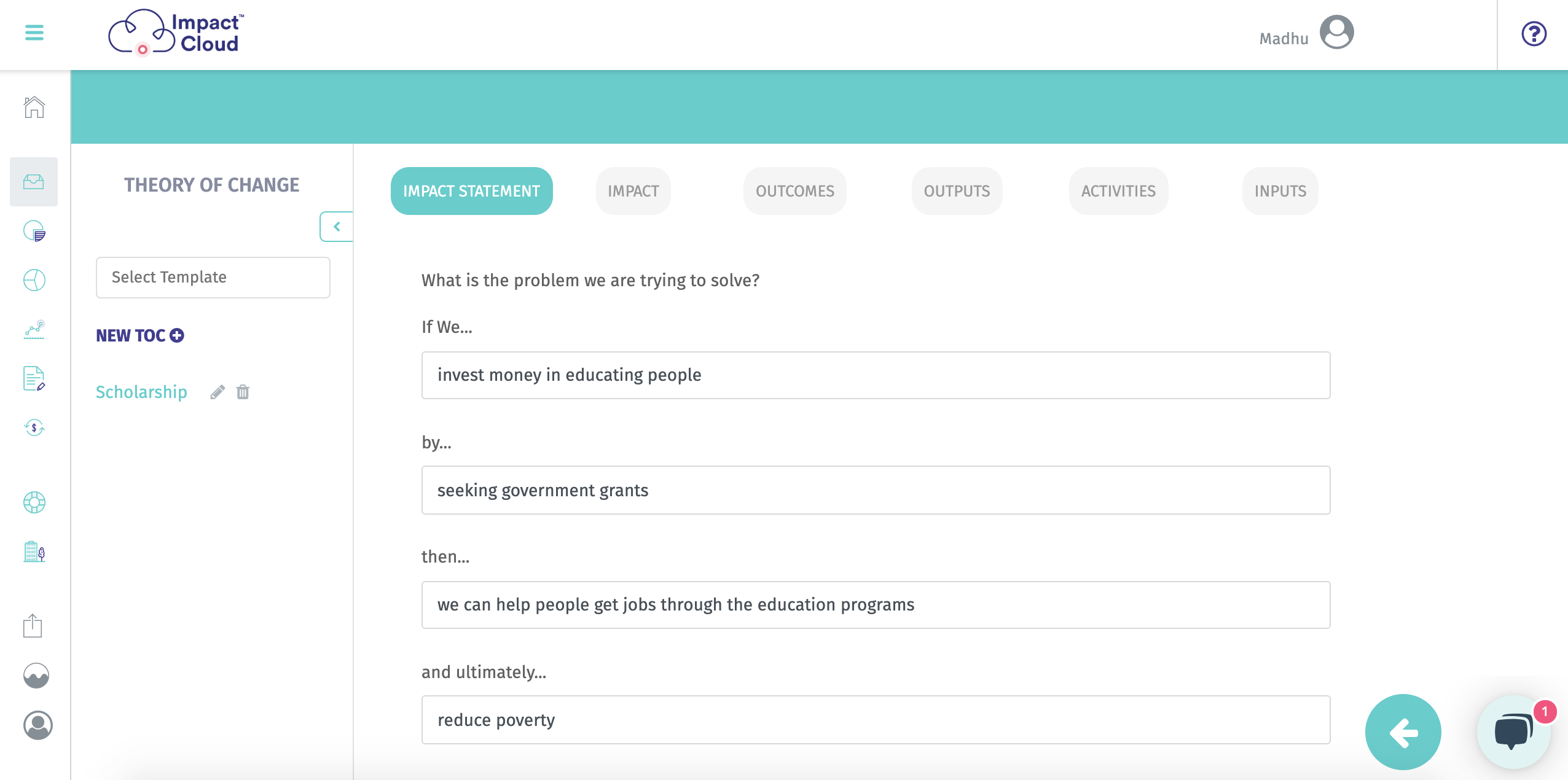
Task: Open the Scholarship theory of change
Action: point(141,392)
